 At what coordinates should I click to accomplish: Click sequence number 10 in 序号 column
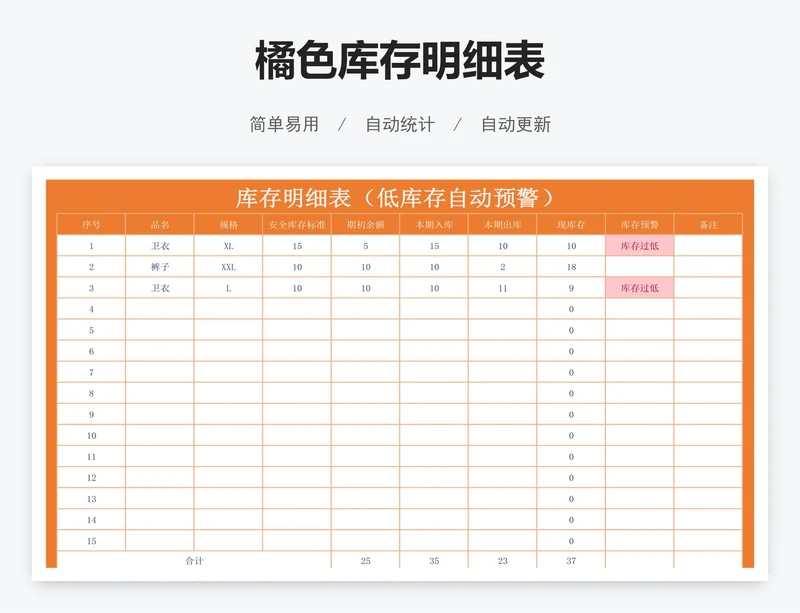(91, 436)
